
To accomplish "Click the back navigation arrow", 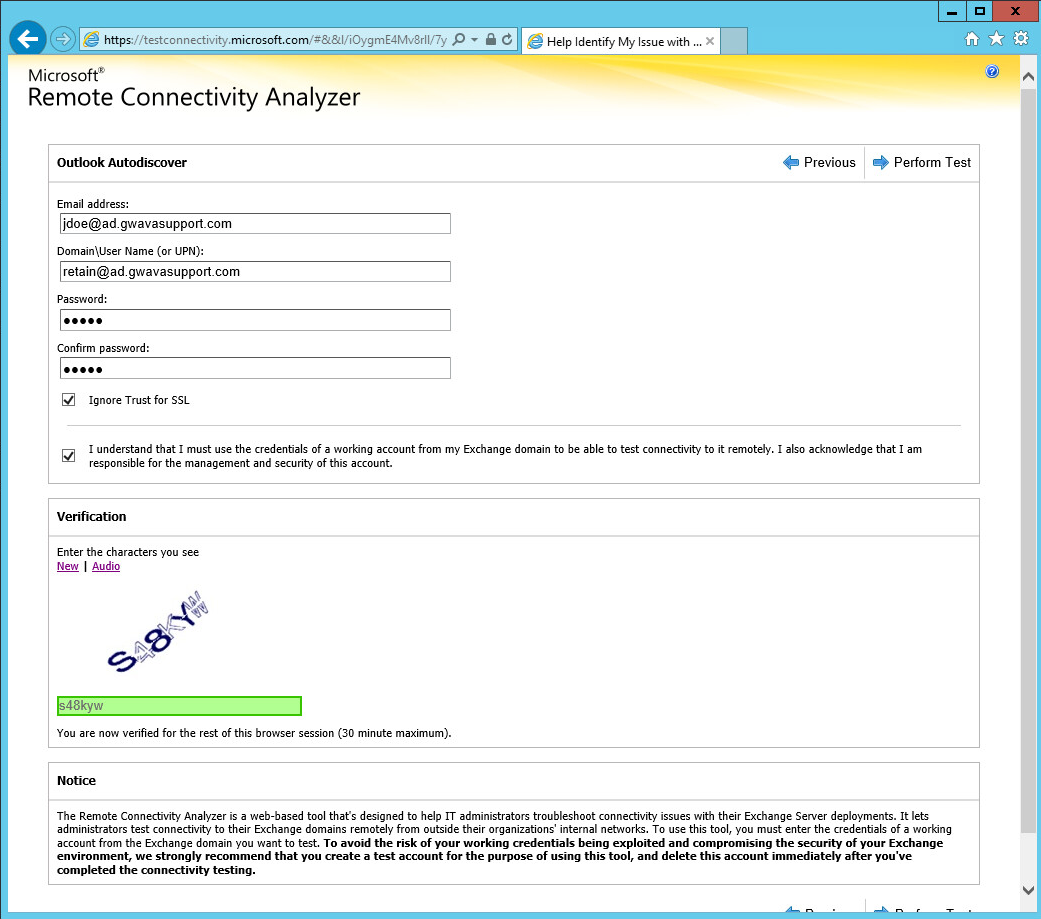I will (x=27, y=38).
